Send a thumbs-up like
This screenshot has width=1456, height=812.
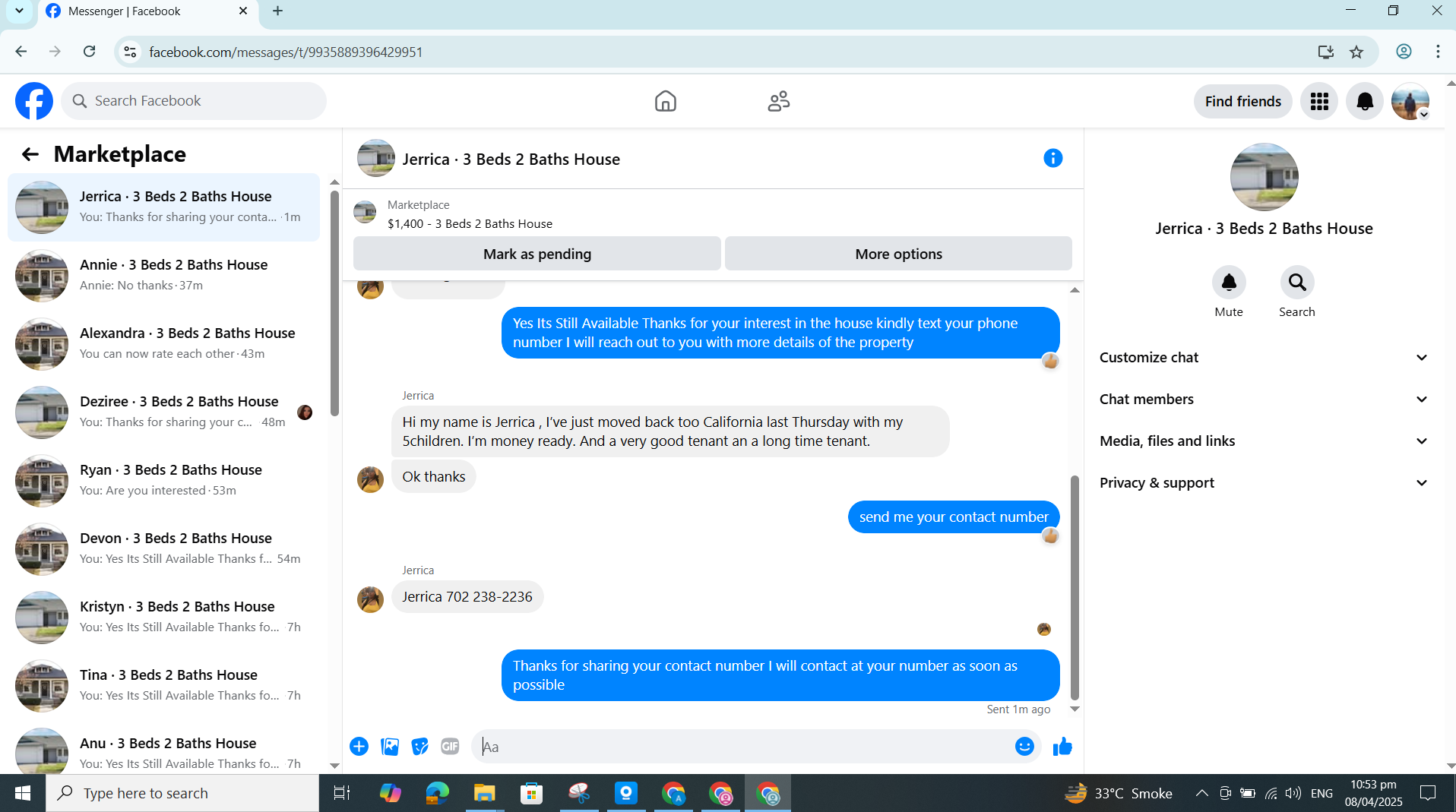[1062, 747]
